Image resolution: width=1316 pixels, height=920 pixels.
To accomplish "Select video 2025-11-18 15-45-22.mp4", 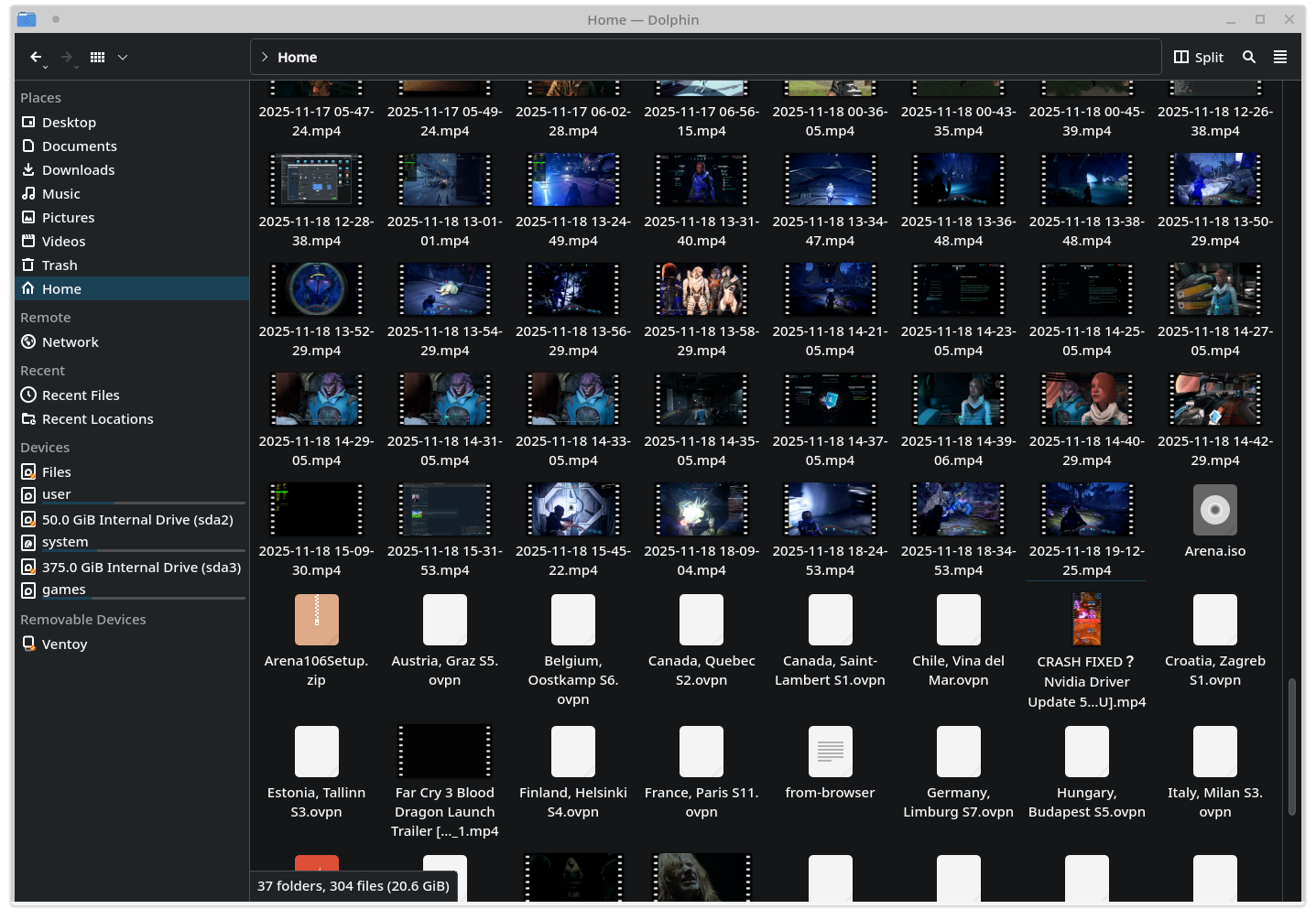I will pyautogui.click(x=573, y=530).
